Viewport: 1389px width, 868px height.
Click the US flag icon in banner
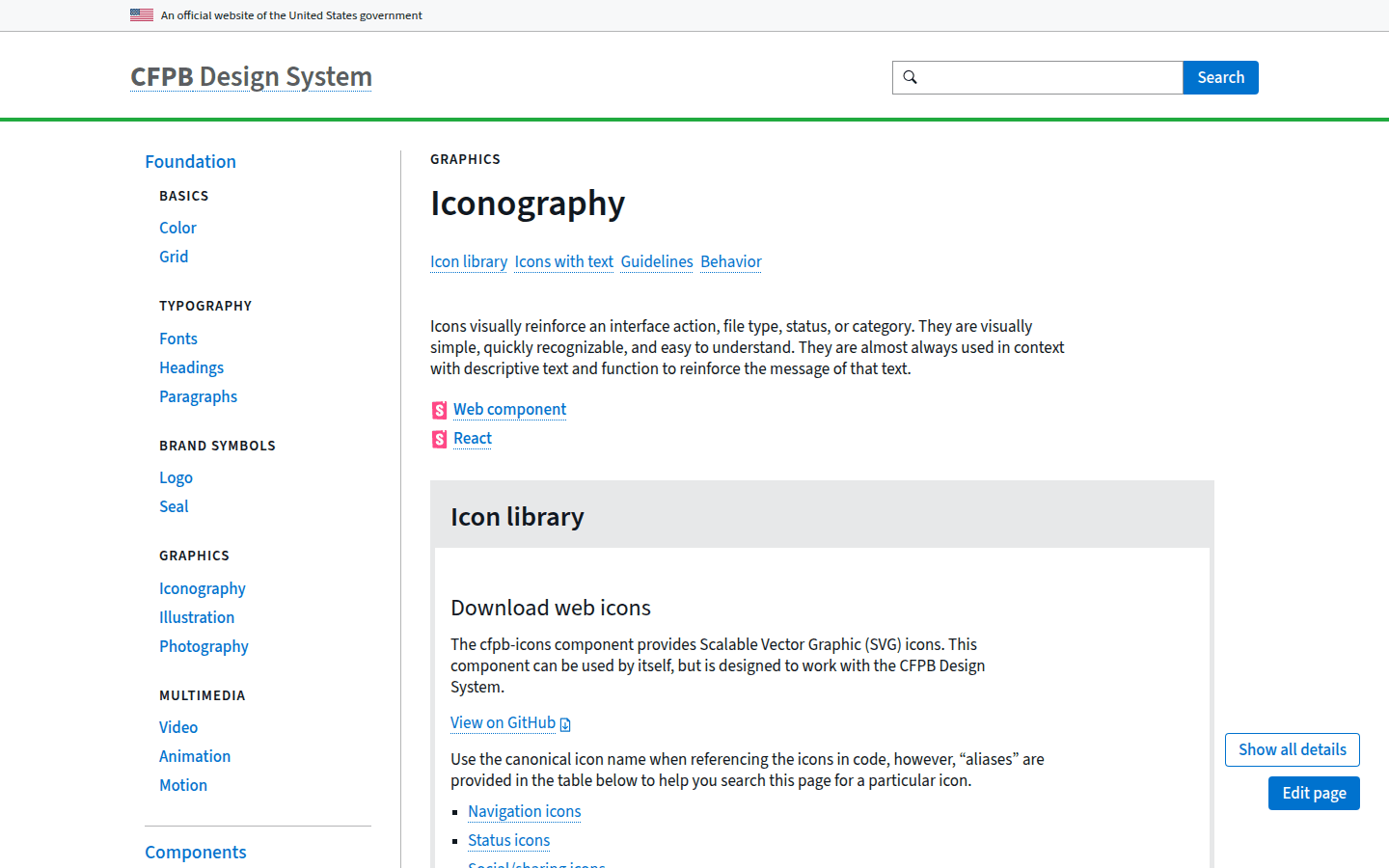click(x=142, y=14)
